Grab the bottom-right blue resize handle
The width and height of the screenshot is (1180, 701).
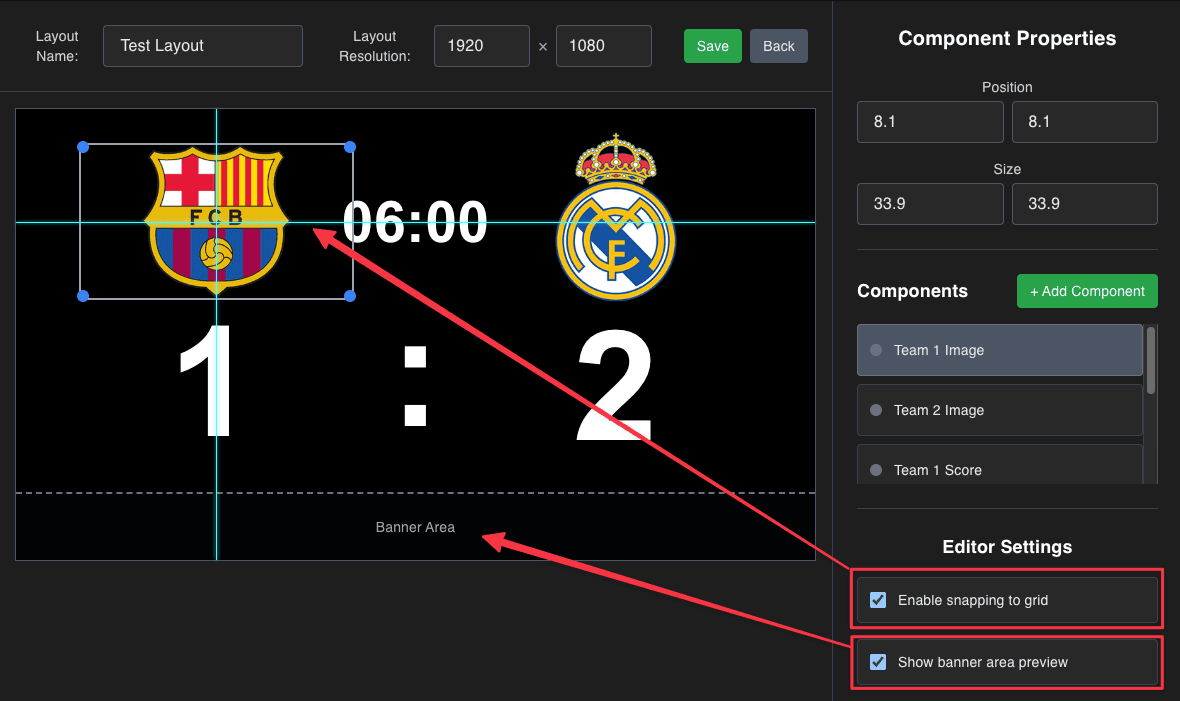(x=350, y=297)
